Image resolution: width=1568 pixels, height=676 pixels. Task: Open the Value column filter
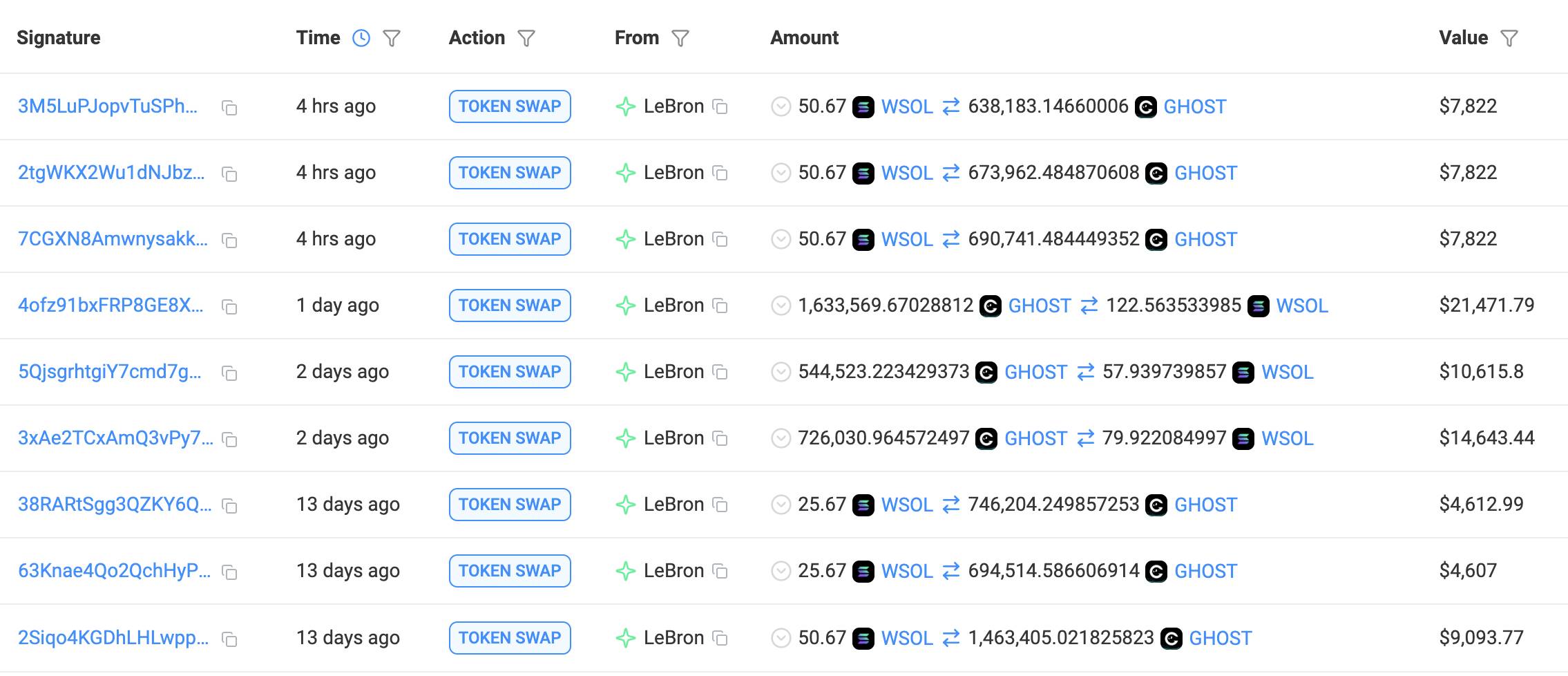1509,38
